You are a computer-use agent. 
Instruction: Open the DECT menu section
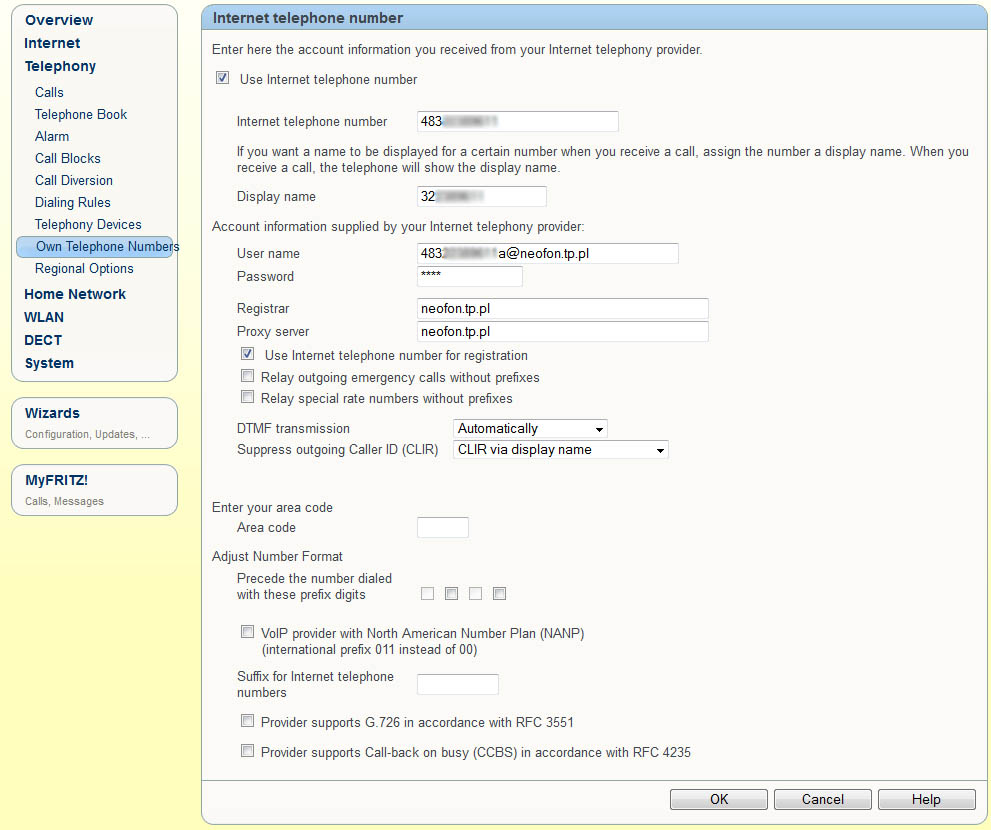click(43, 340)
